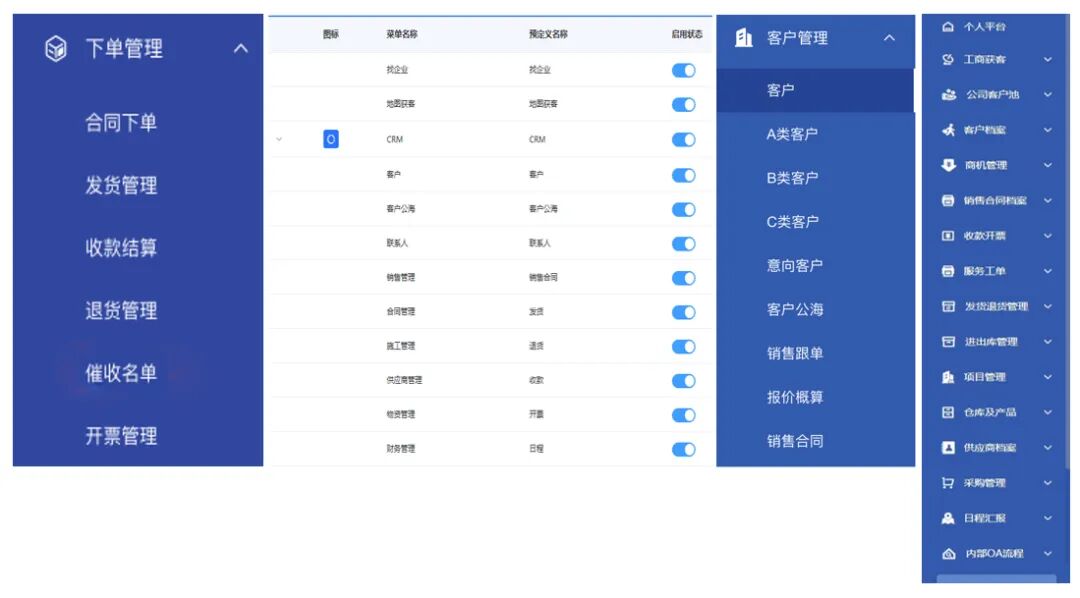
Task: Toggle the 物资管理 row enabled switch
Action: pyautogui.click(x=683, y=415)
